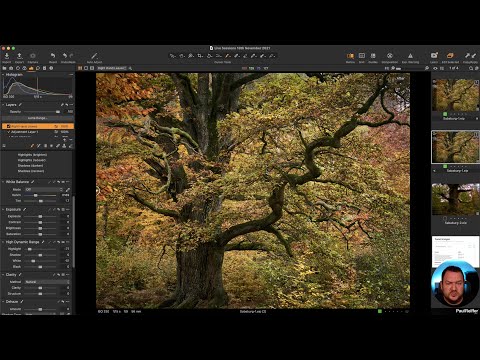Click the HDR Highlight slider
480x360 pixels.
(x=40, y=249)
